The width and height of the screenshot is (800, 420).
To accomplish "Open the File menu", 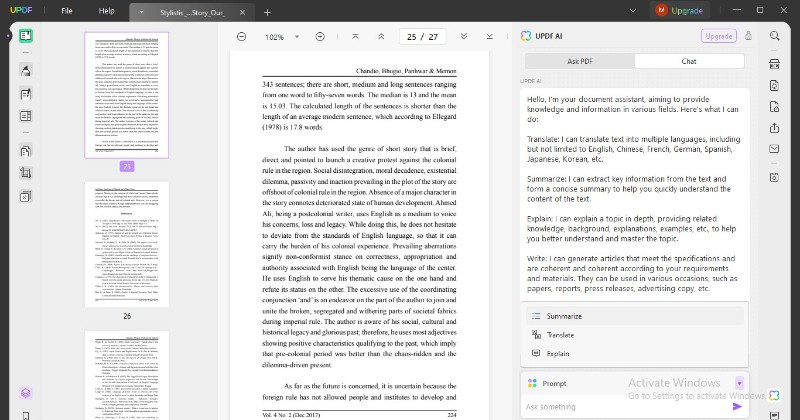I will point(67,11).
